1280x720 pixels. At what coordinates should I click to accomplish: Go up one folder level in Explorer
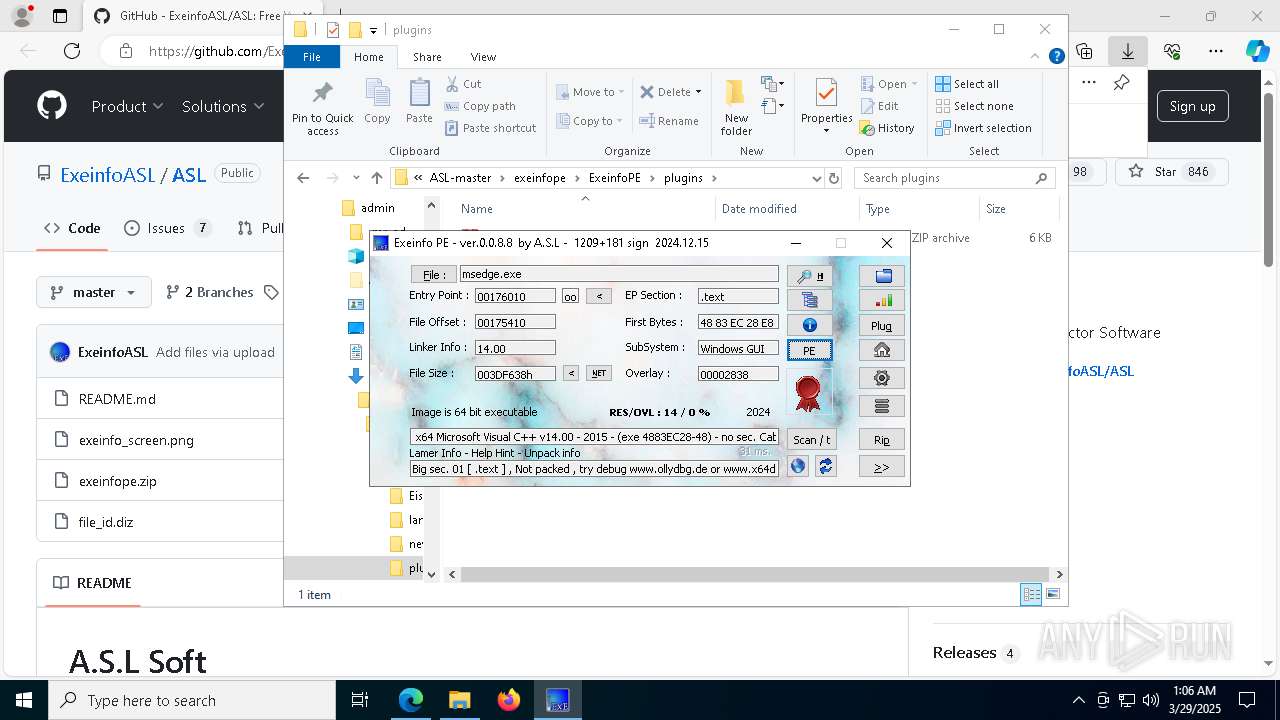coord(377,178)
